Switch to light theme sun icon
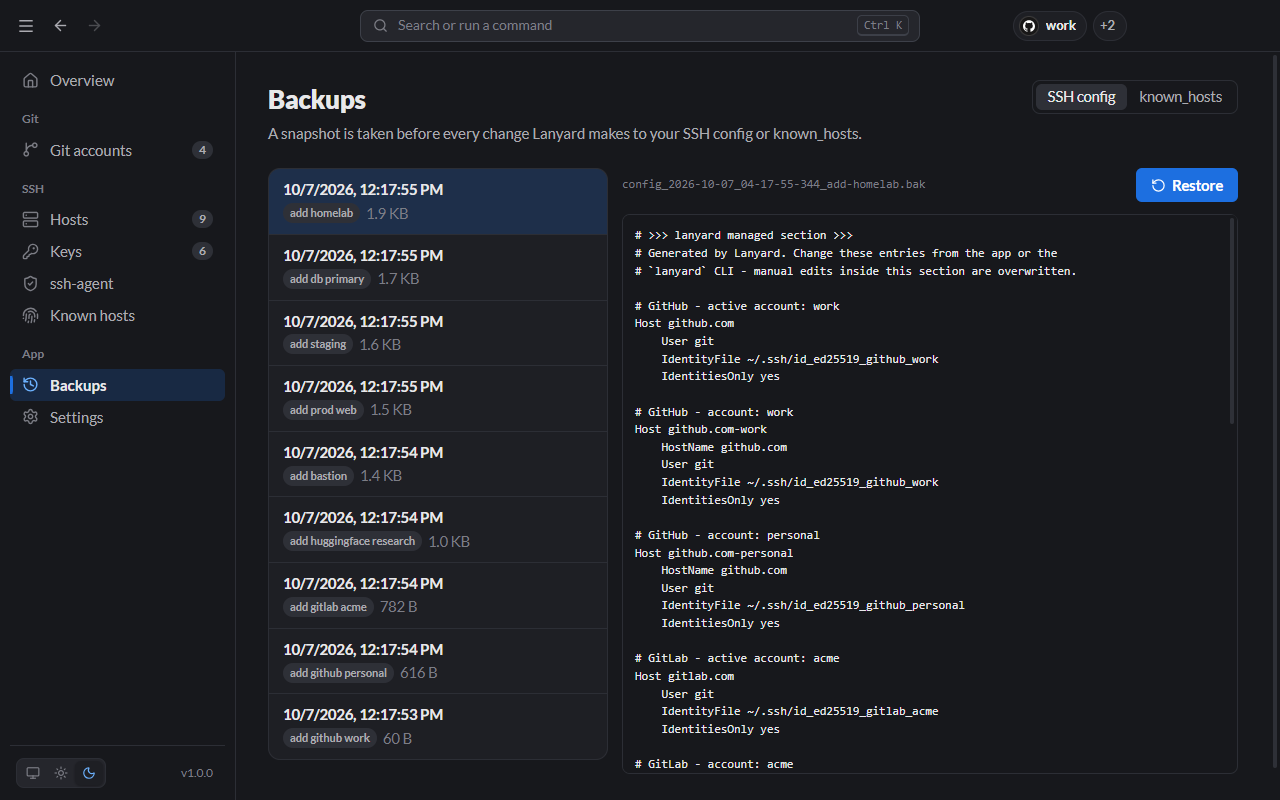Screen dimensions: 1280x800 click(x=61, y=773)
